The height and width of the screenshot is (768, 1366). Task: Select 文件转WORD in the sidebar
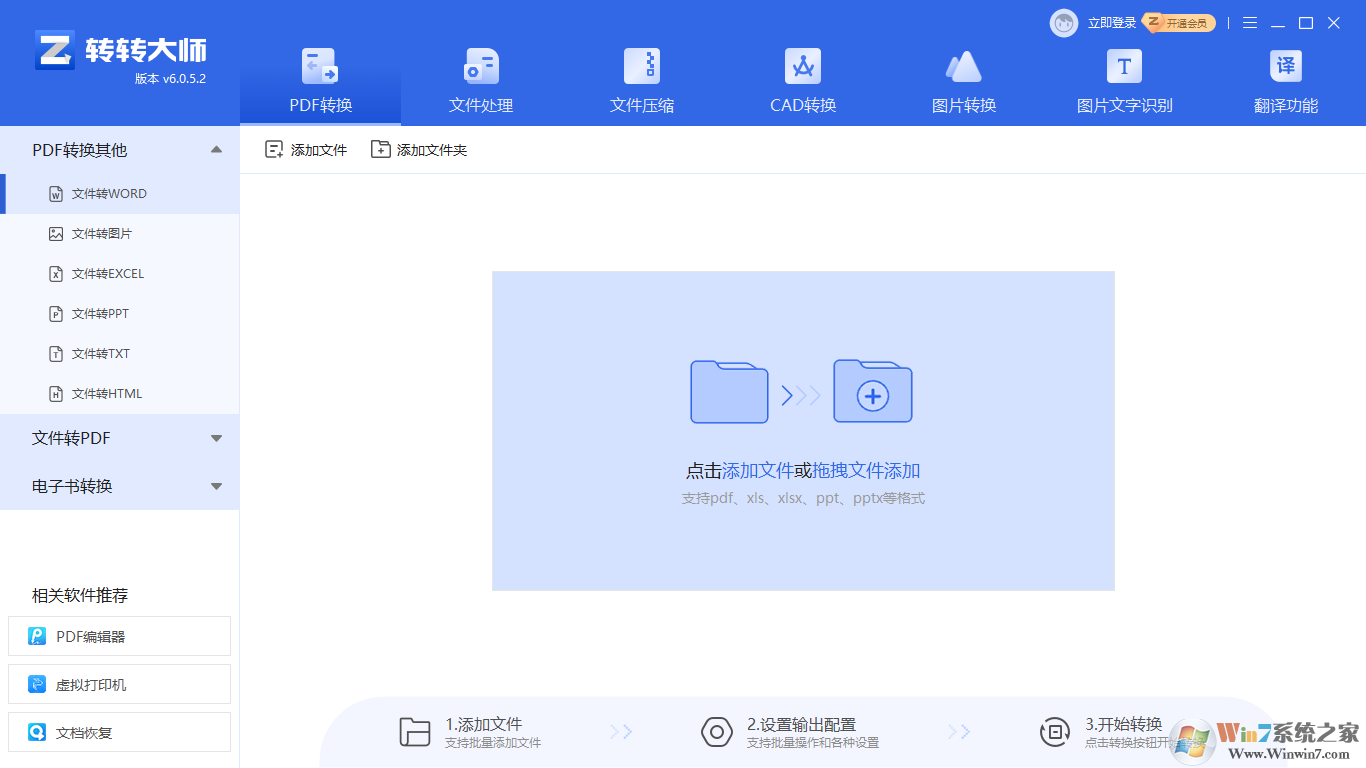pos(120,194)
